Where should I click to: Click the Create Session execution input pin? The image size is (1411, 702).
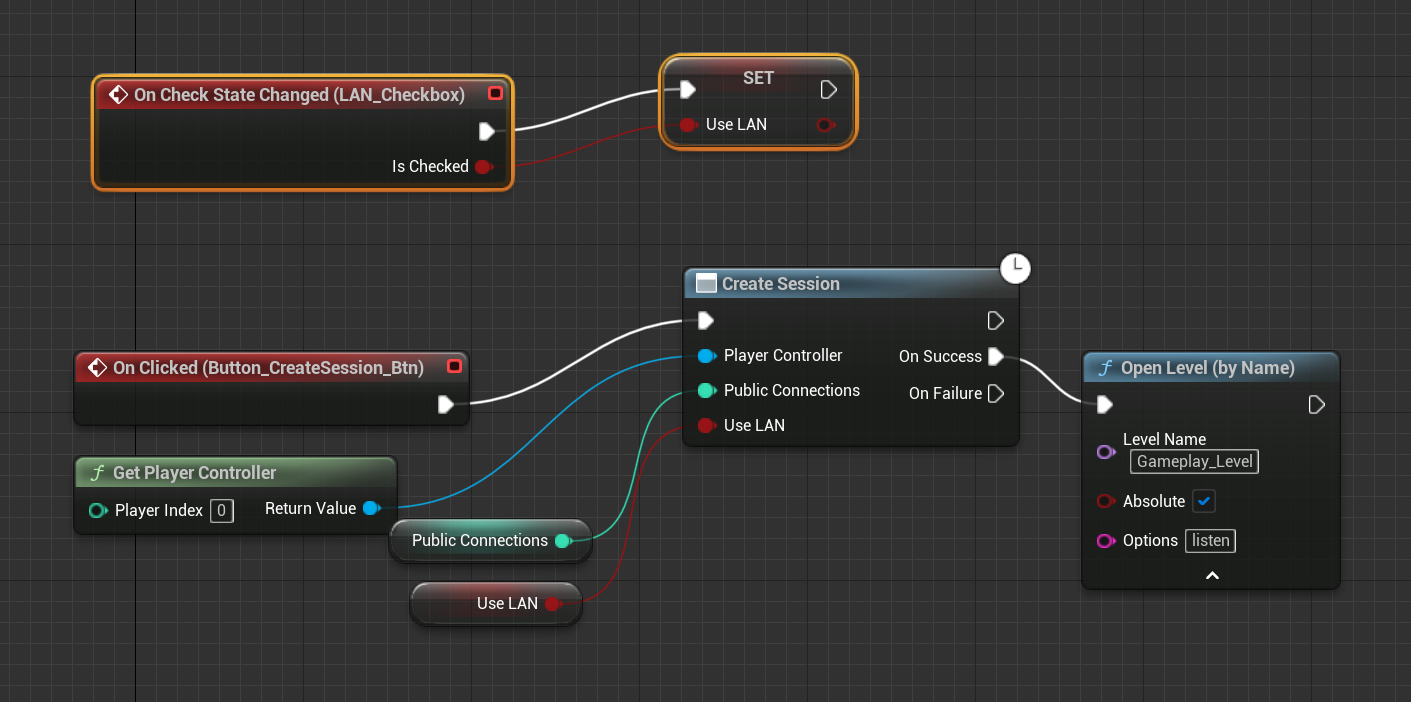[706, 321]
